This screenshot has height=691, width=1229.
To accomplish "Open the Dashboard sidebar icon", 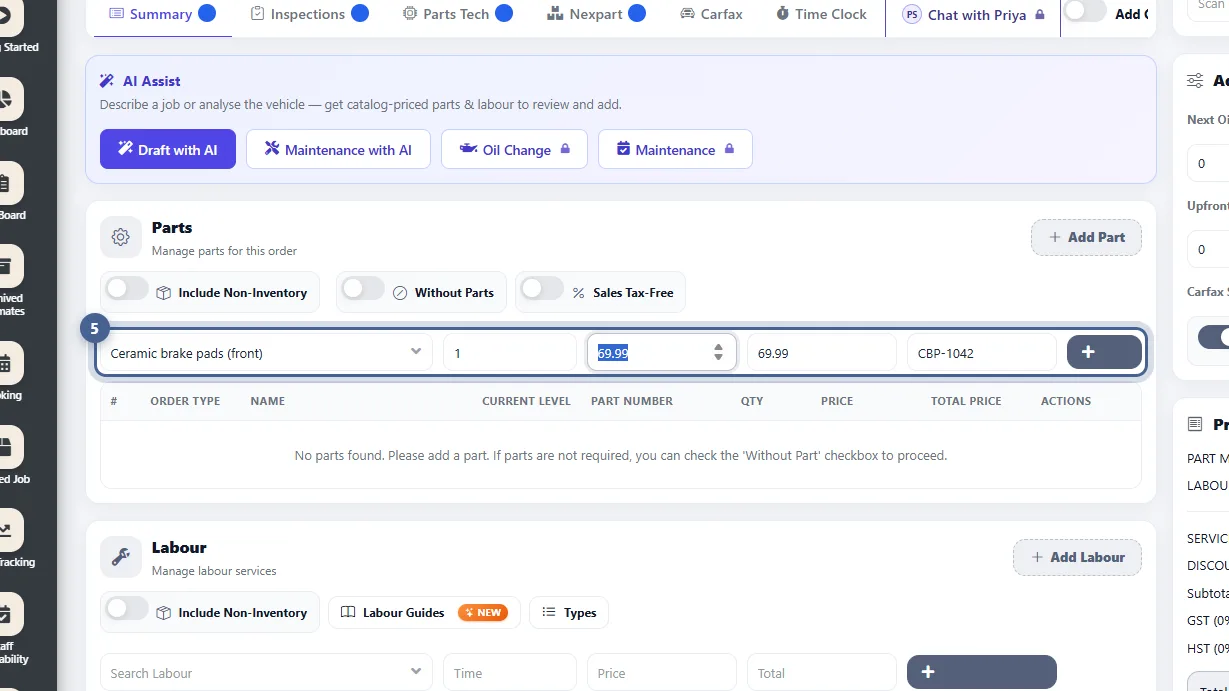I will click(8, 100).
